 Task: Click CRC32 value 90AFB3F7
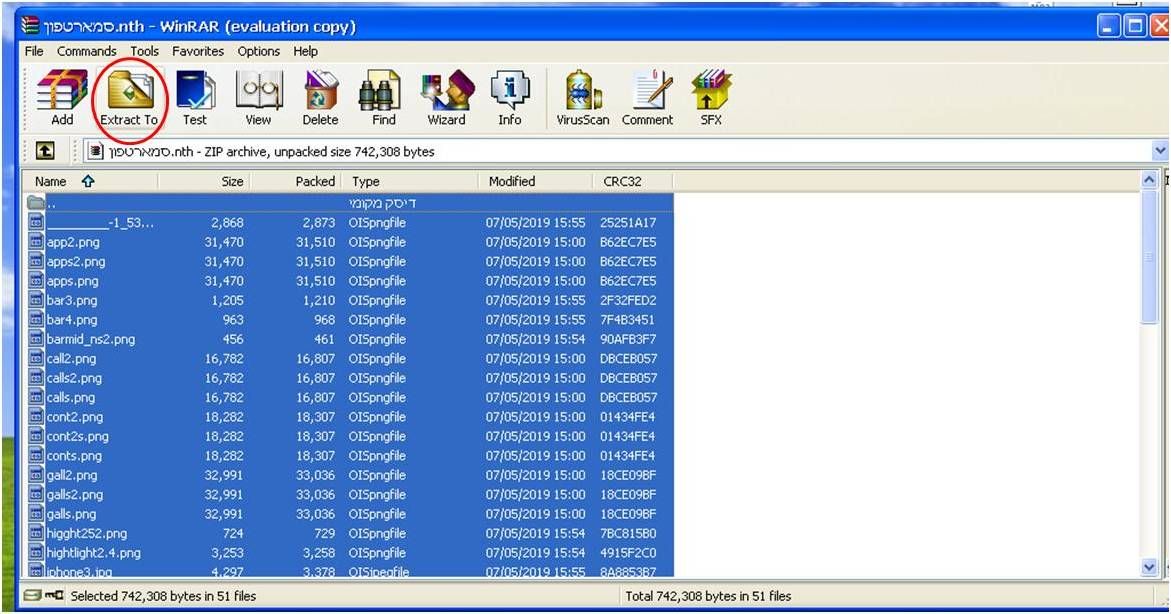click(628, 339)
